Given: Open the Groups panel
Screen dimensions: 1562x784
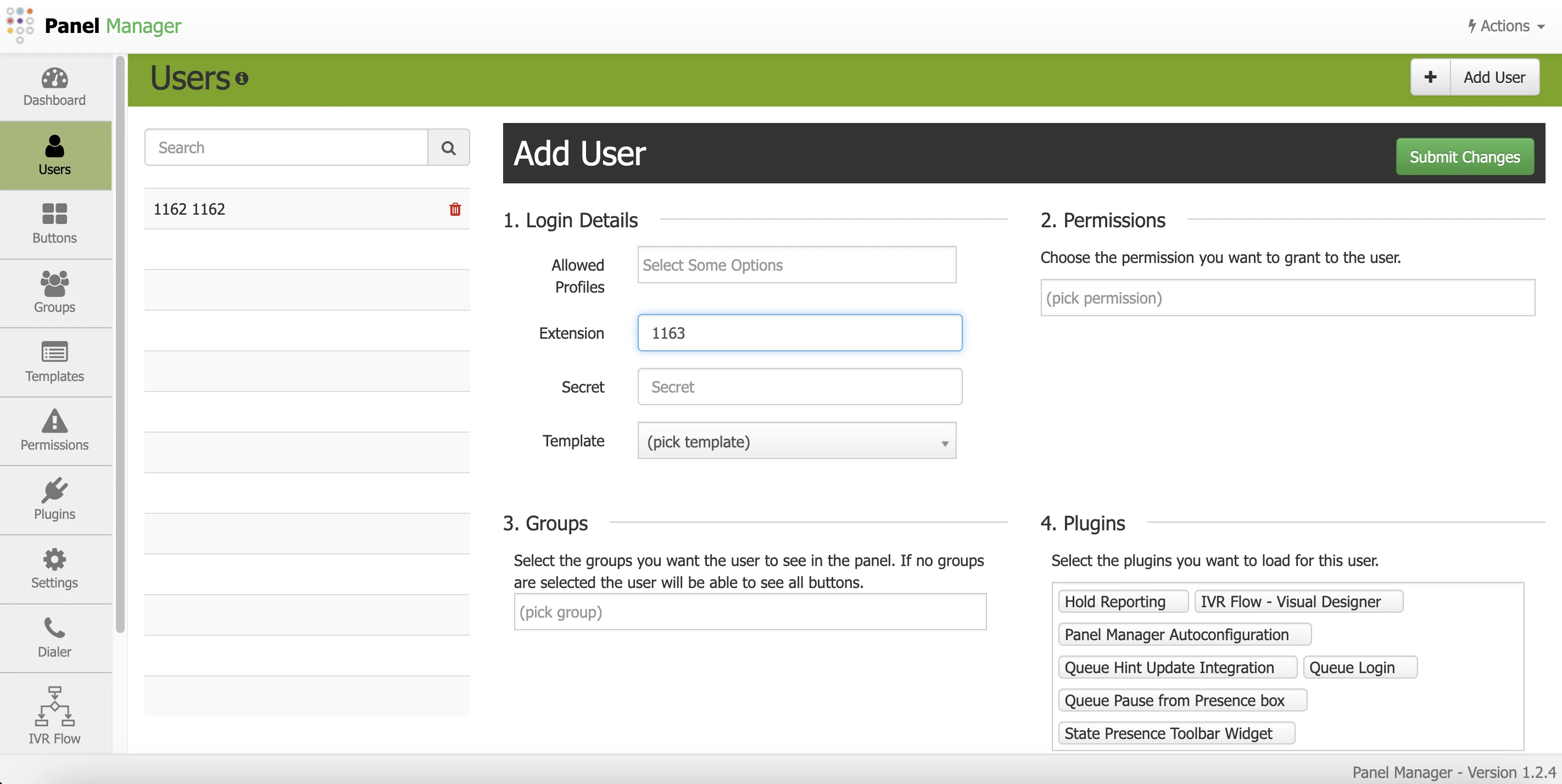Looking at the screenshot, I should pyautogui.click(x=54, y=292).
